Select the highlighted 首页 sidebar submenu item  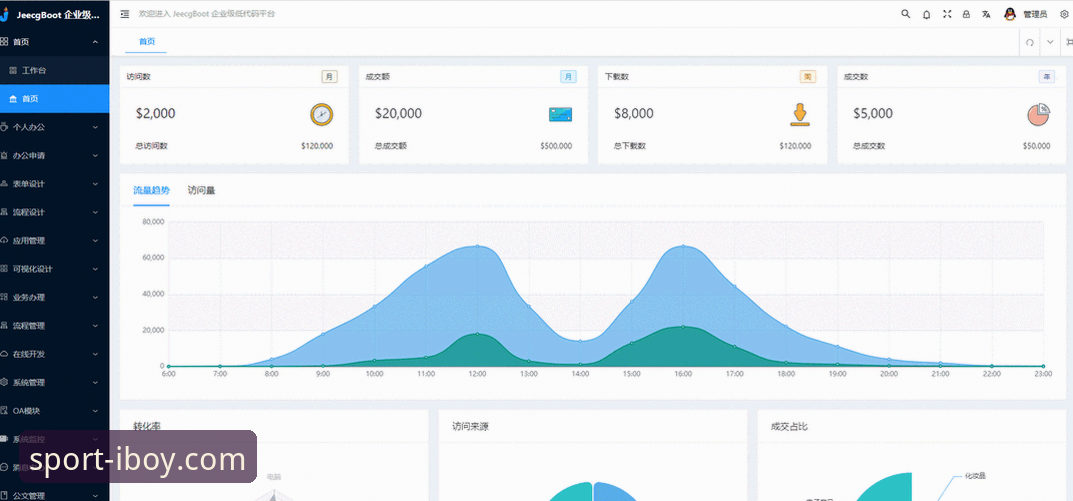pyautogui.click(x=55, y=99)
